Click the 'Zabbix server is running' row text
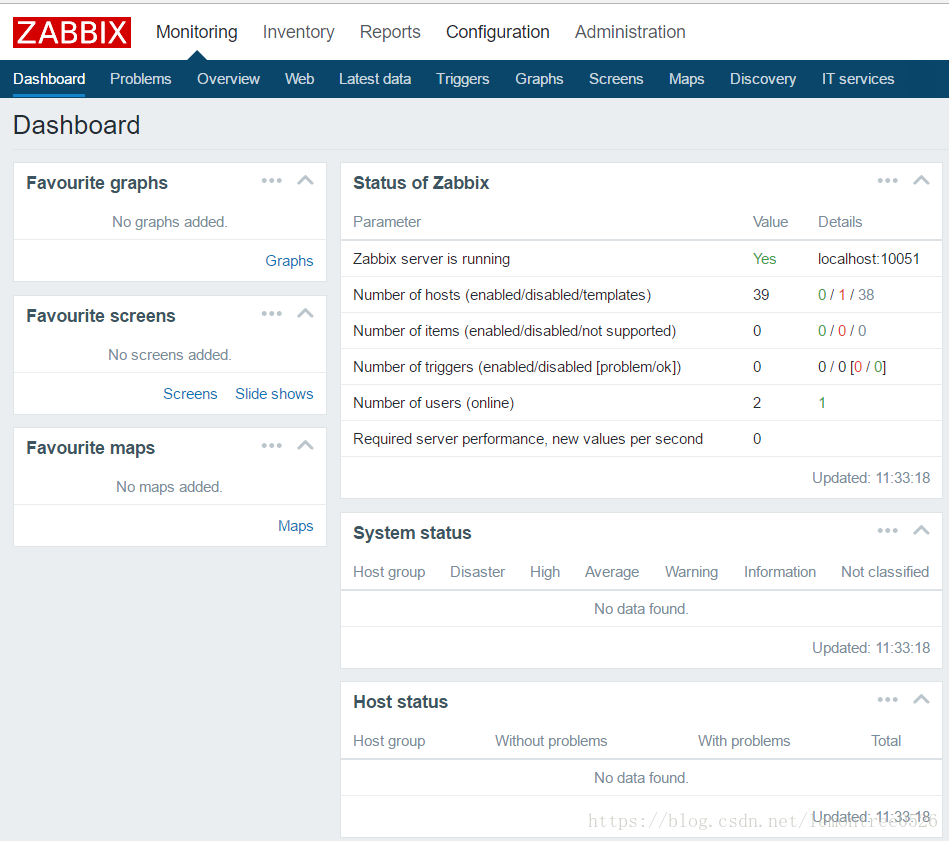This screenshot has width=949, height=841. [x=432, y=259]
